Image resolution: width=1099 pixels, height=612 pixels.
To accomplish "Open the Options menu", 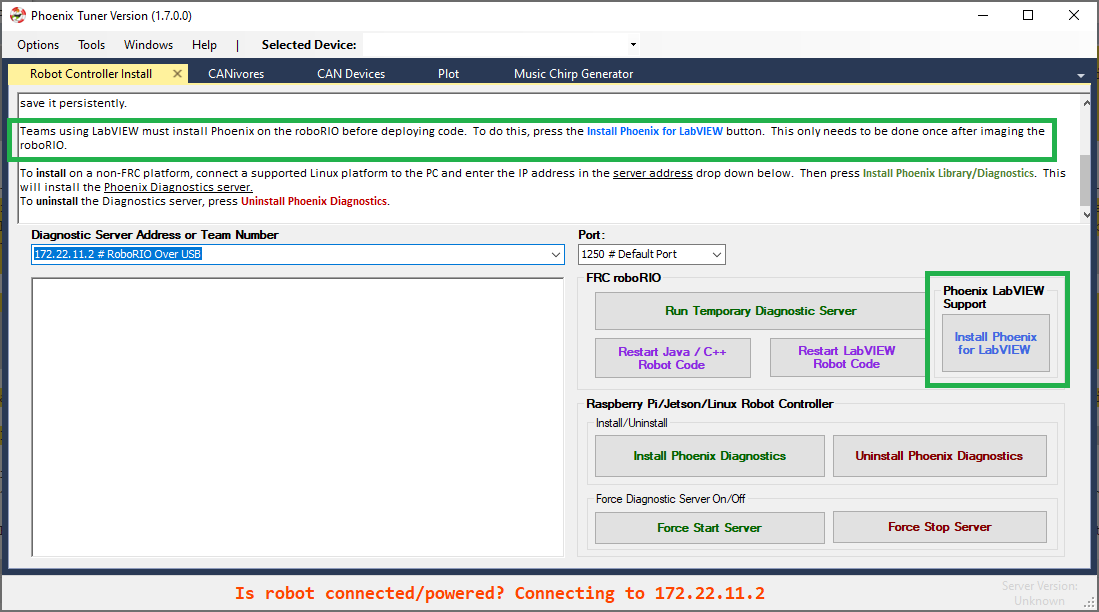I will coord(38,45).
